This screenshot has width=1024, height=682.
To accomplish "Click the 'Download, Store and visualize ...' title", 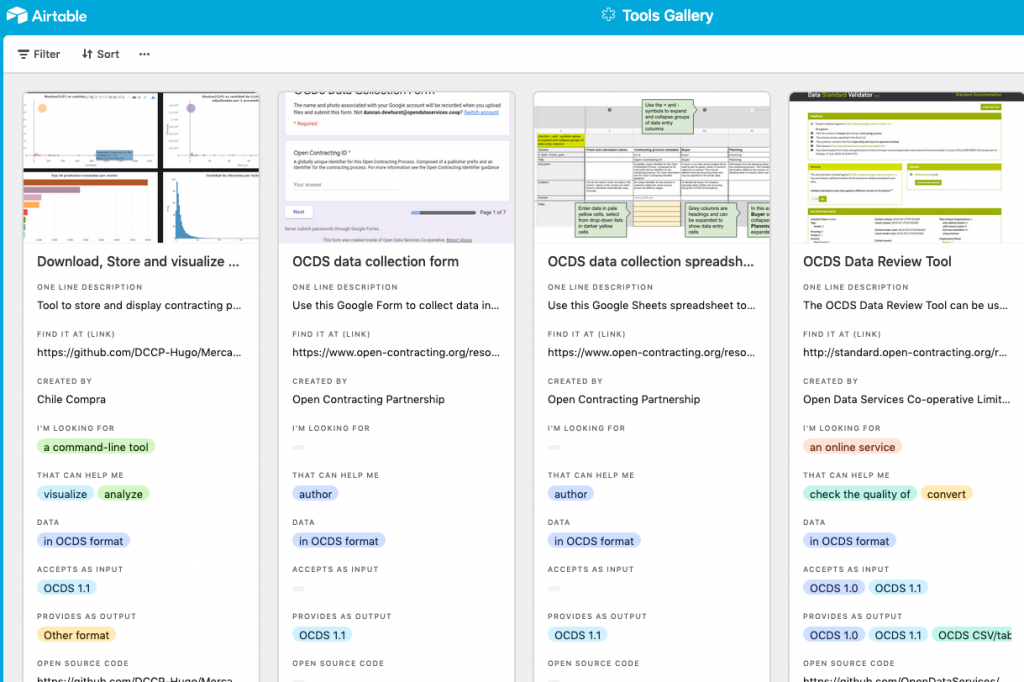I will click(x=138, y=261).
